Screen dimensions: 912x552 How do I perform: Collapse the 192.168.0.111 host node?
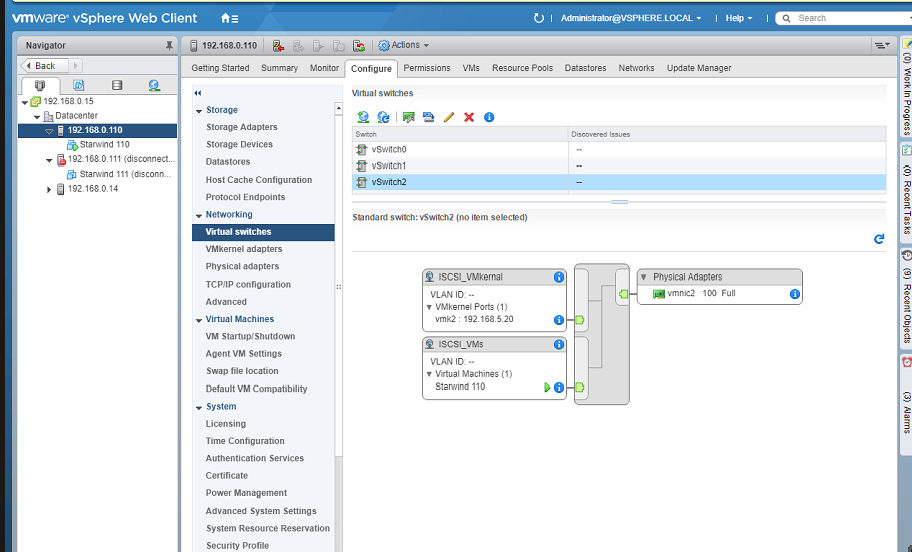point(49,160)
